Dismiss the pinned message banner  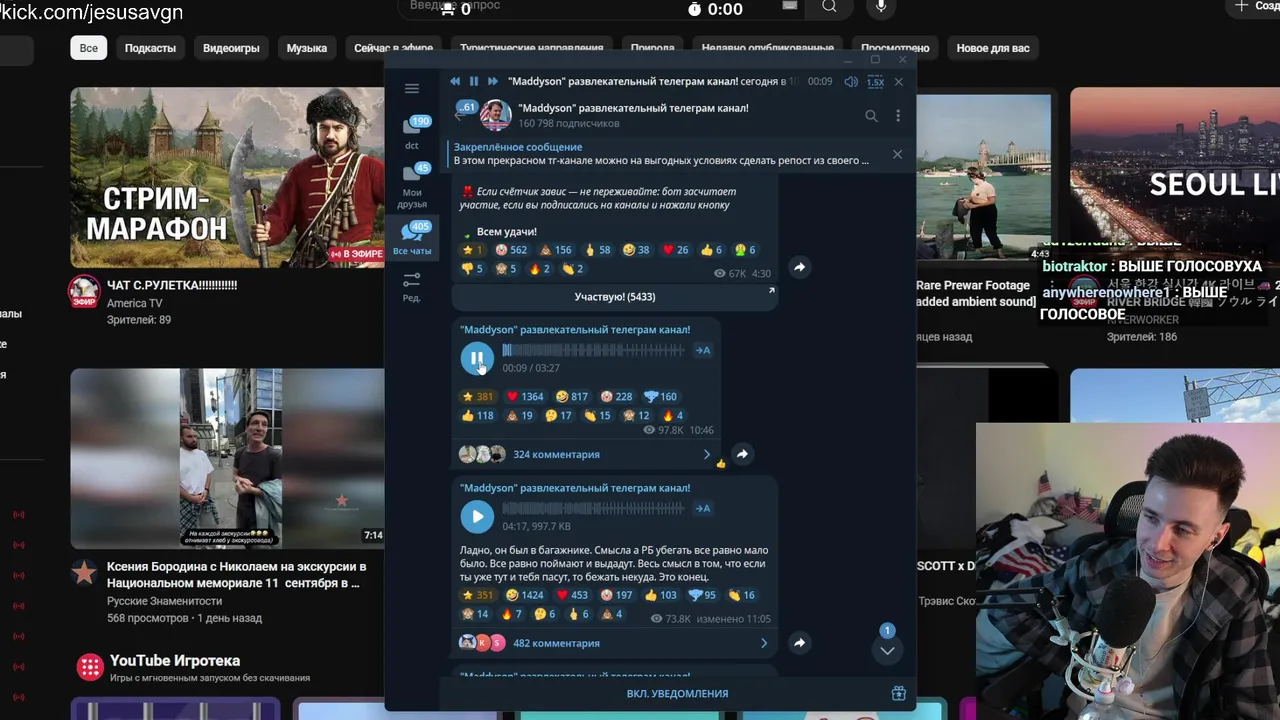(x=897, y=154)
